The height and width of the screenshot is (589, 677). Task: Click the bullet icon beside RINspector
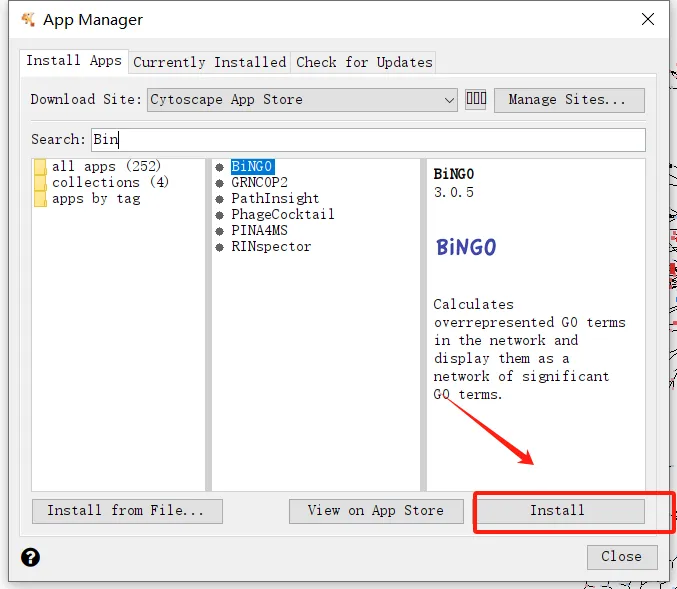coord(219,247)
